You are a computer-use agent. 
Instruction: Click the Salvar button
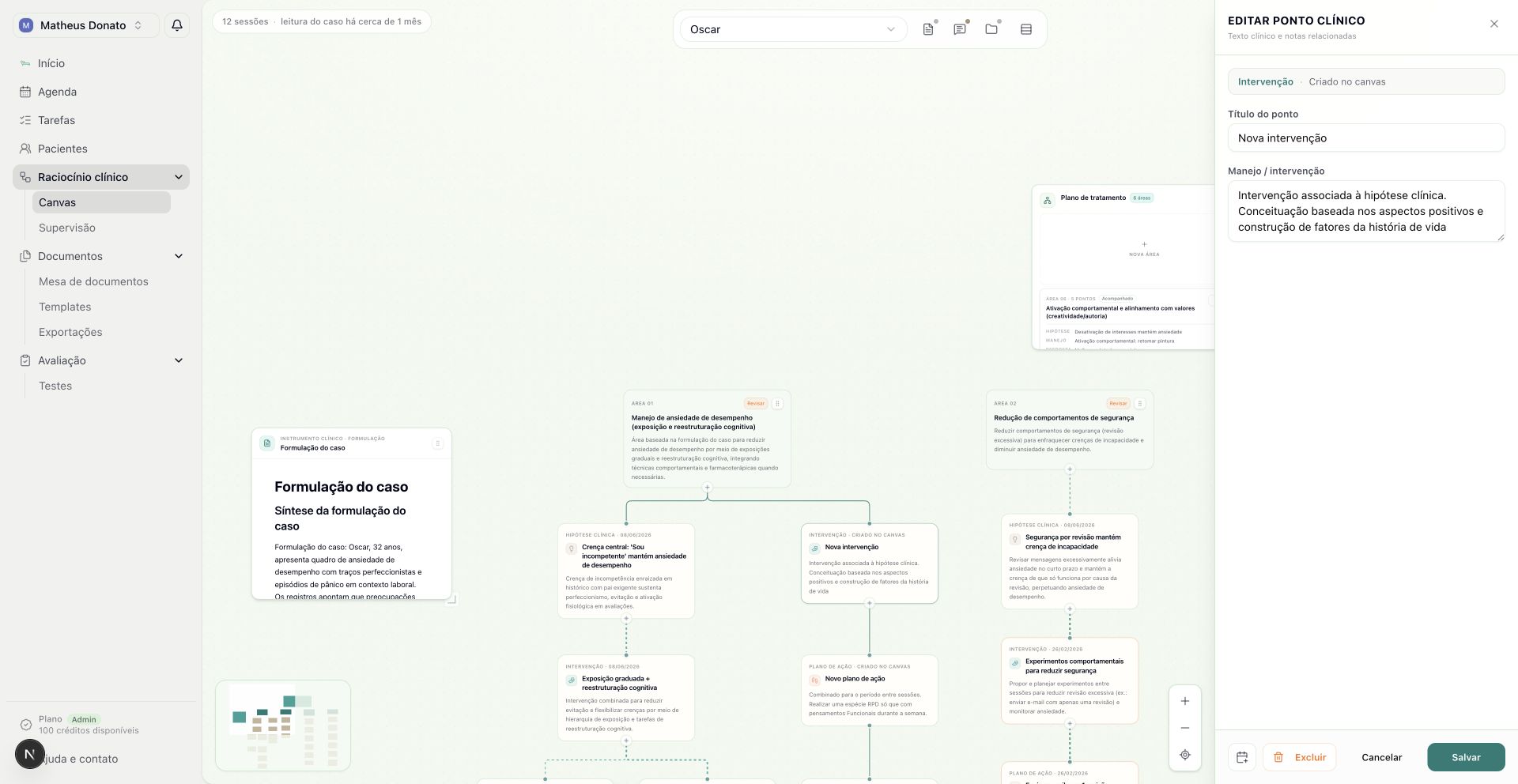pos(1466,757)
